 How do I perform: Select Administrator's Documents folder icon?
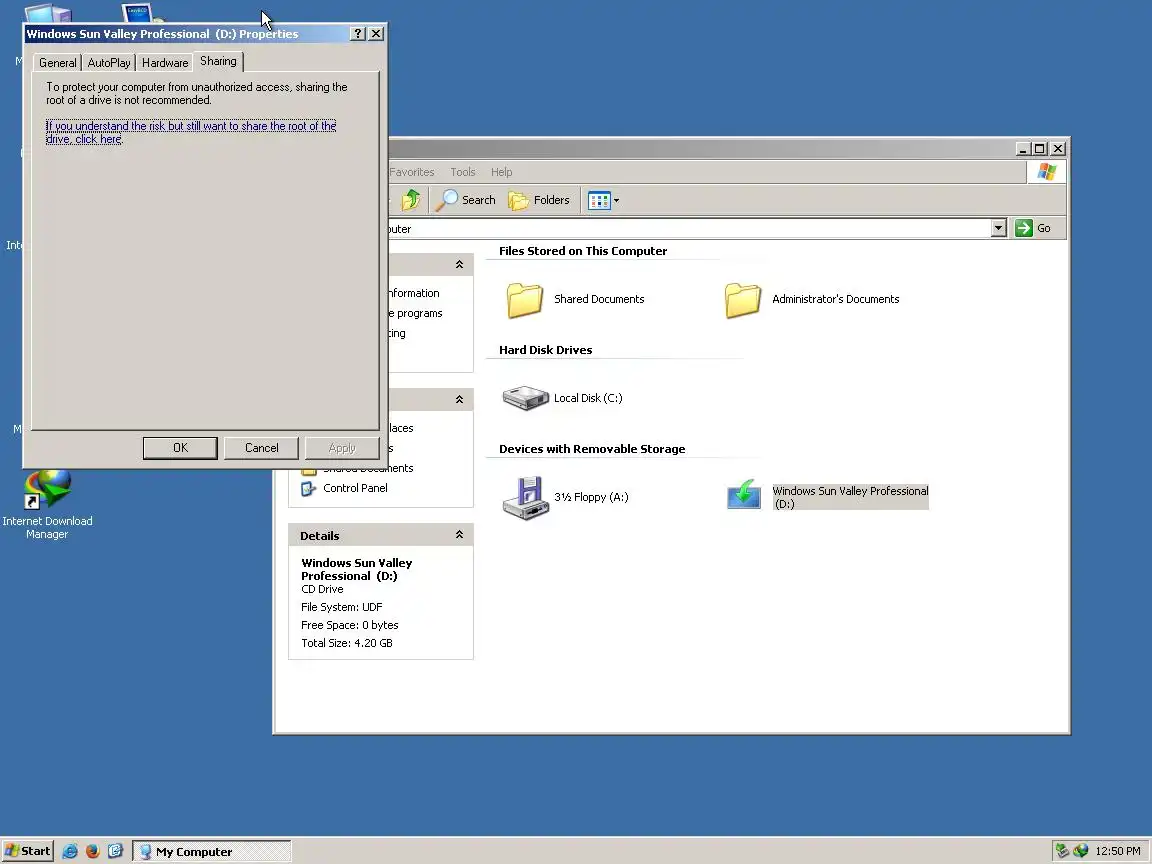pos(743,300)
